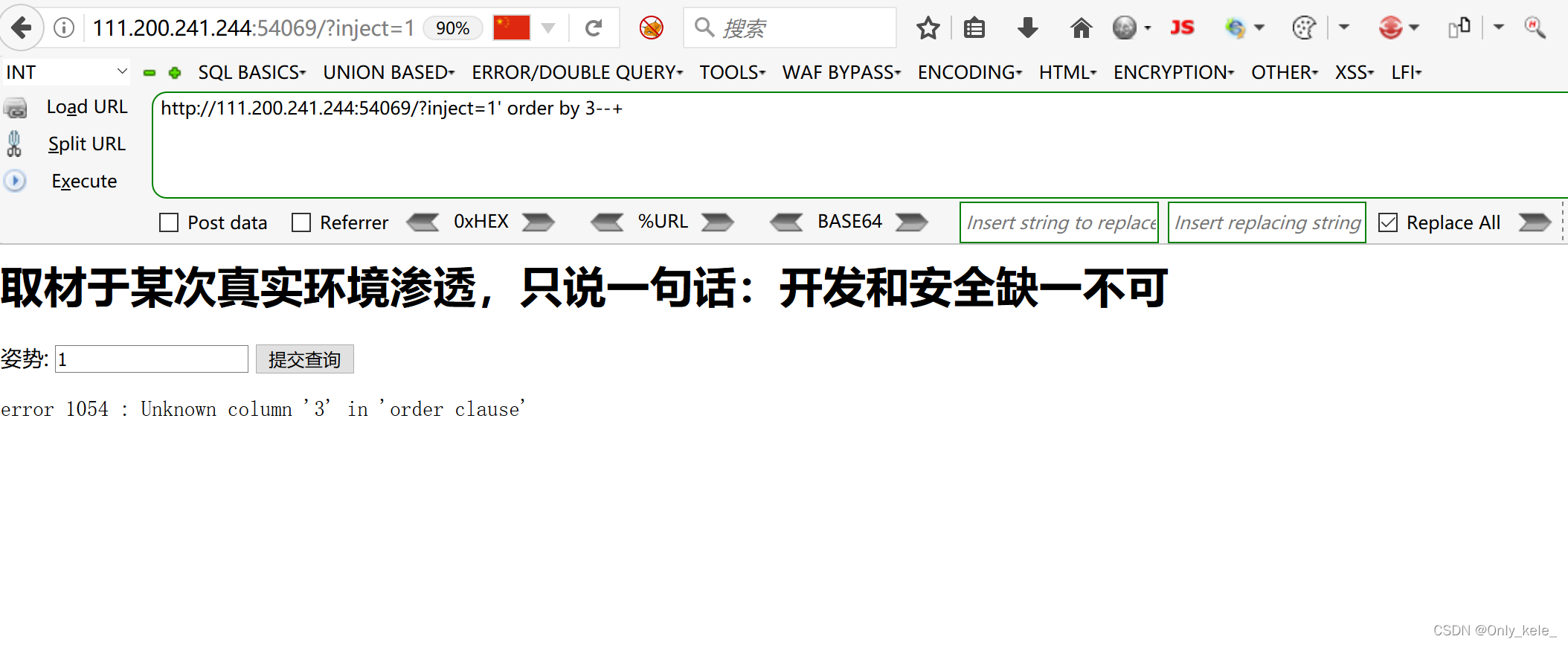Viewport: 1568px width, 645px height.
Task: Reload the page with refresh icon
Action: pos(594,28)
